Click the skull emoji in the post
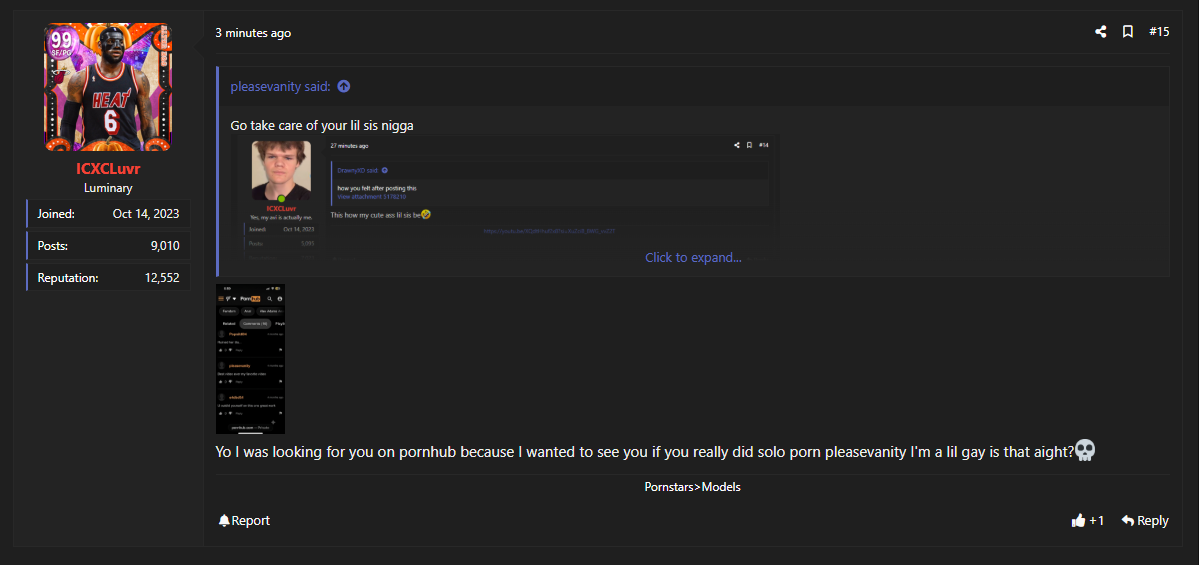The width and height of the screenshot is (1199, 565). (x=1085, y=450)
